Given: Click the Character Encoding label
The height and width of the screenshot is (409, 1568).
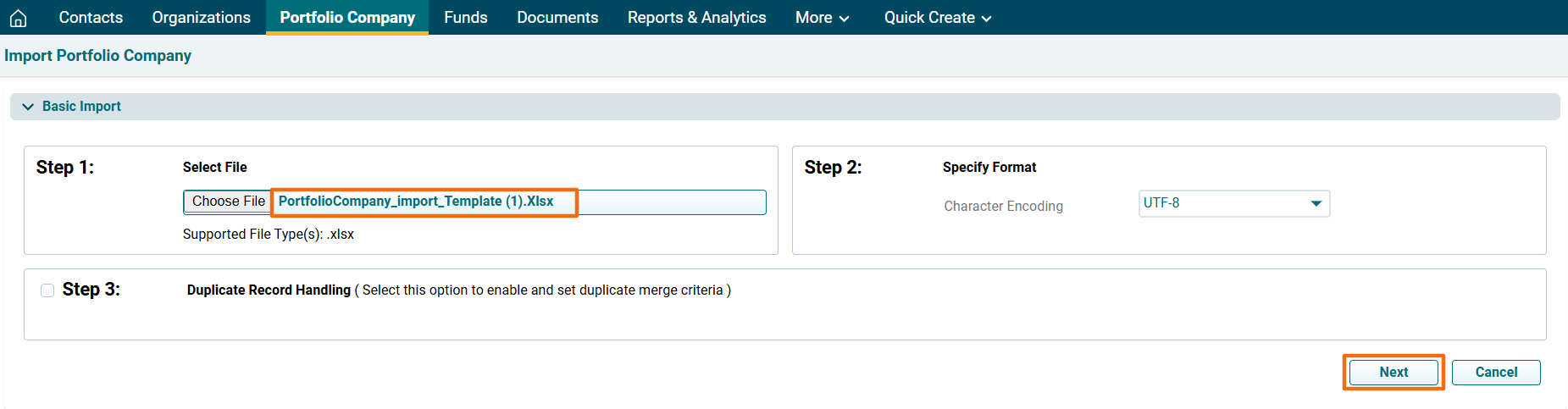Looking at the screenshot, I should pos(1003,207).
